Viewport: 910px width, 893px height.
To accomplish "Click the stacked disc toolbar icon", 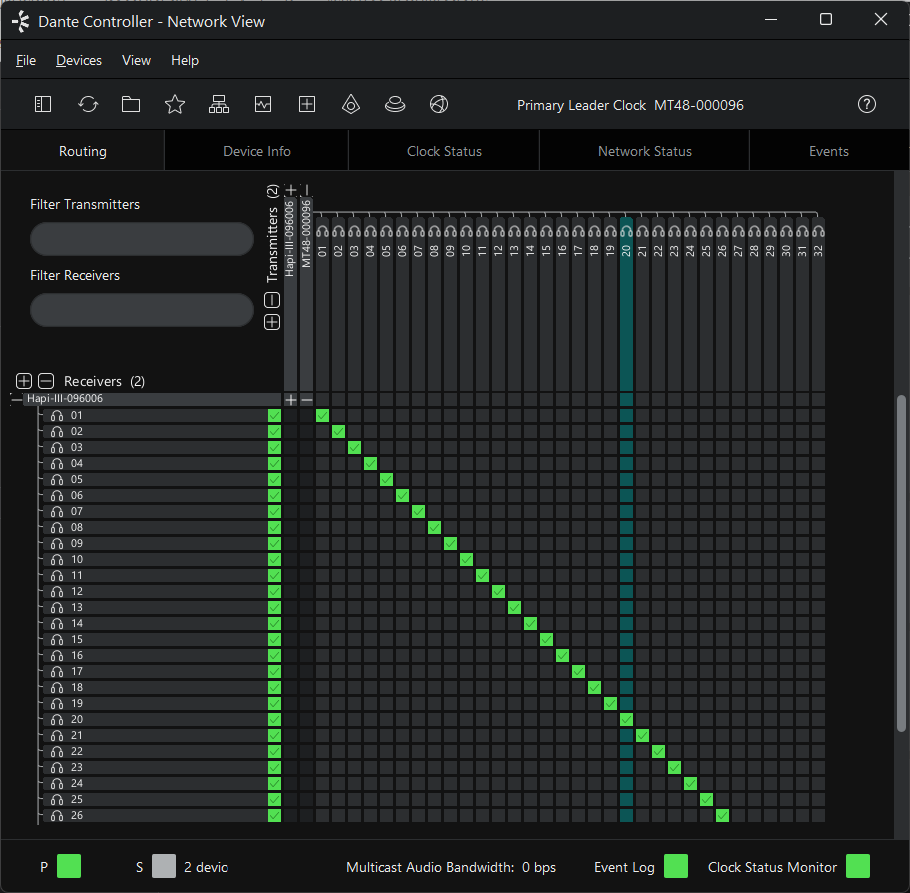I will tap(395, 104).
